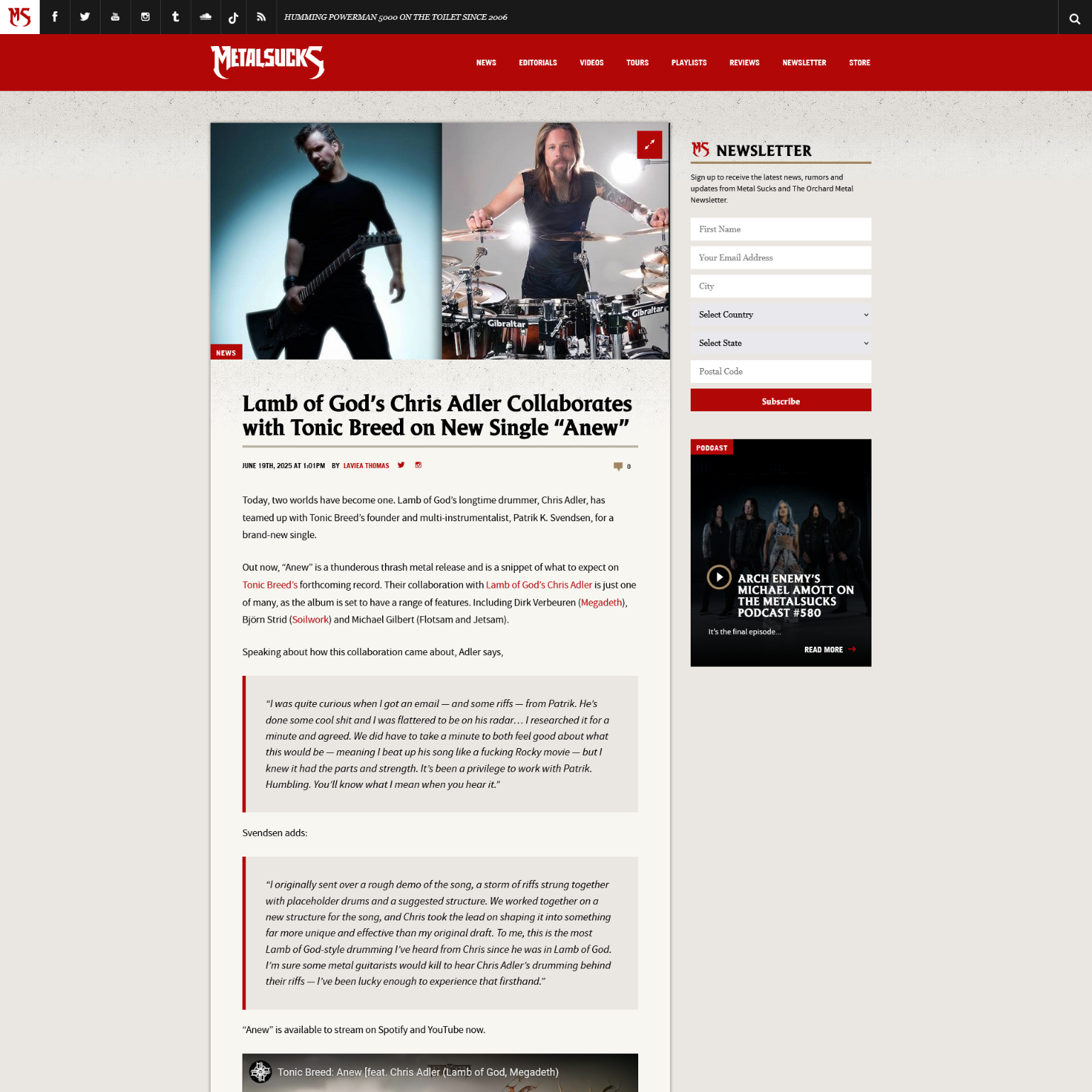
Task: Go to the News section
Action: point(486,62)
